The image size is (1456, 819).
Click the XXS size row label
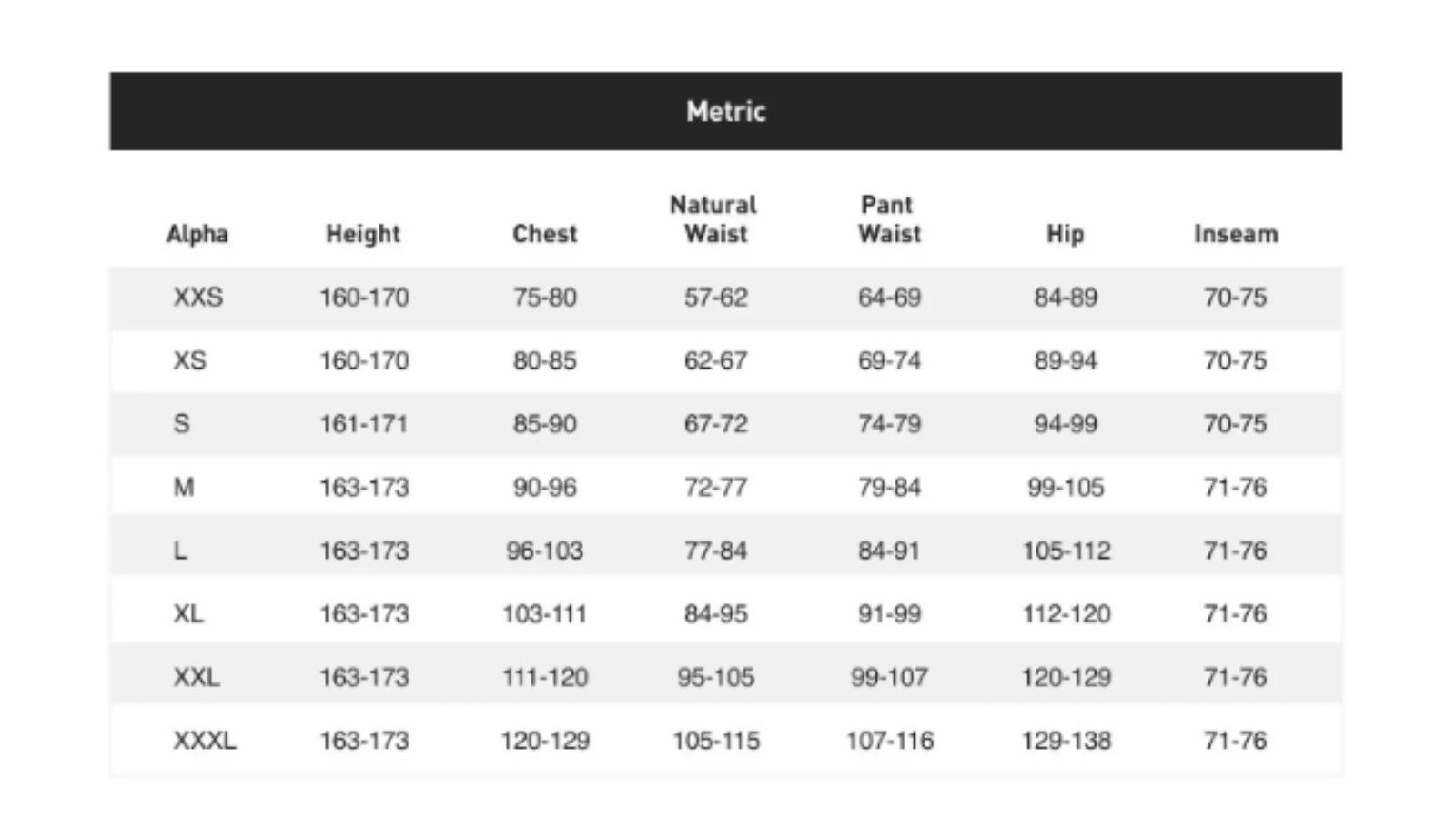(198, 298)
